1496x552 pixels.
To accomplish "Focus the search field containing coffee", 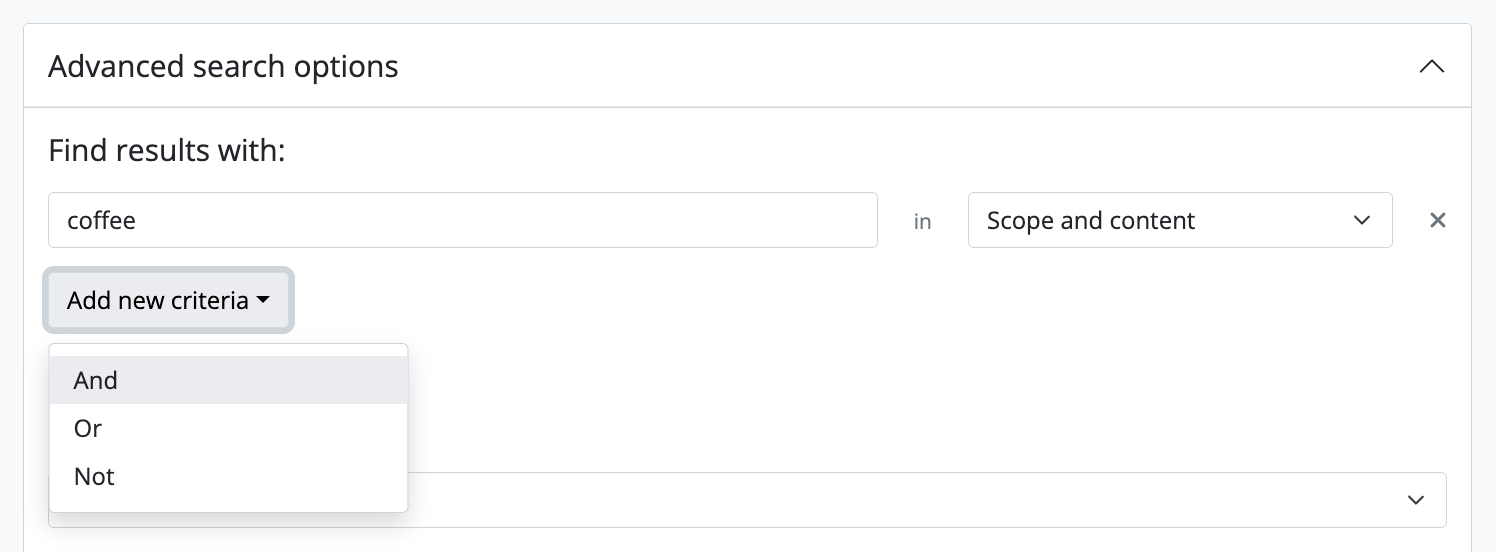I will [462, 221].
